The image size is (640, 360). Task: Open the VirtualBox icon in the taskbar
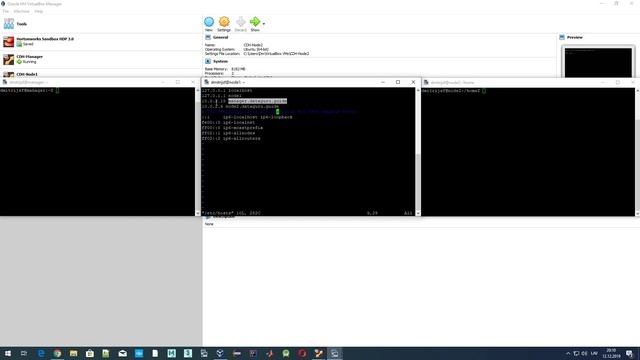tap(220, 353)
